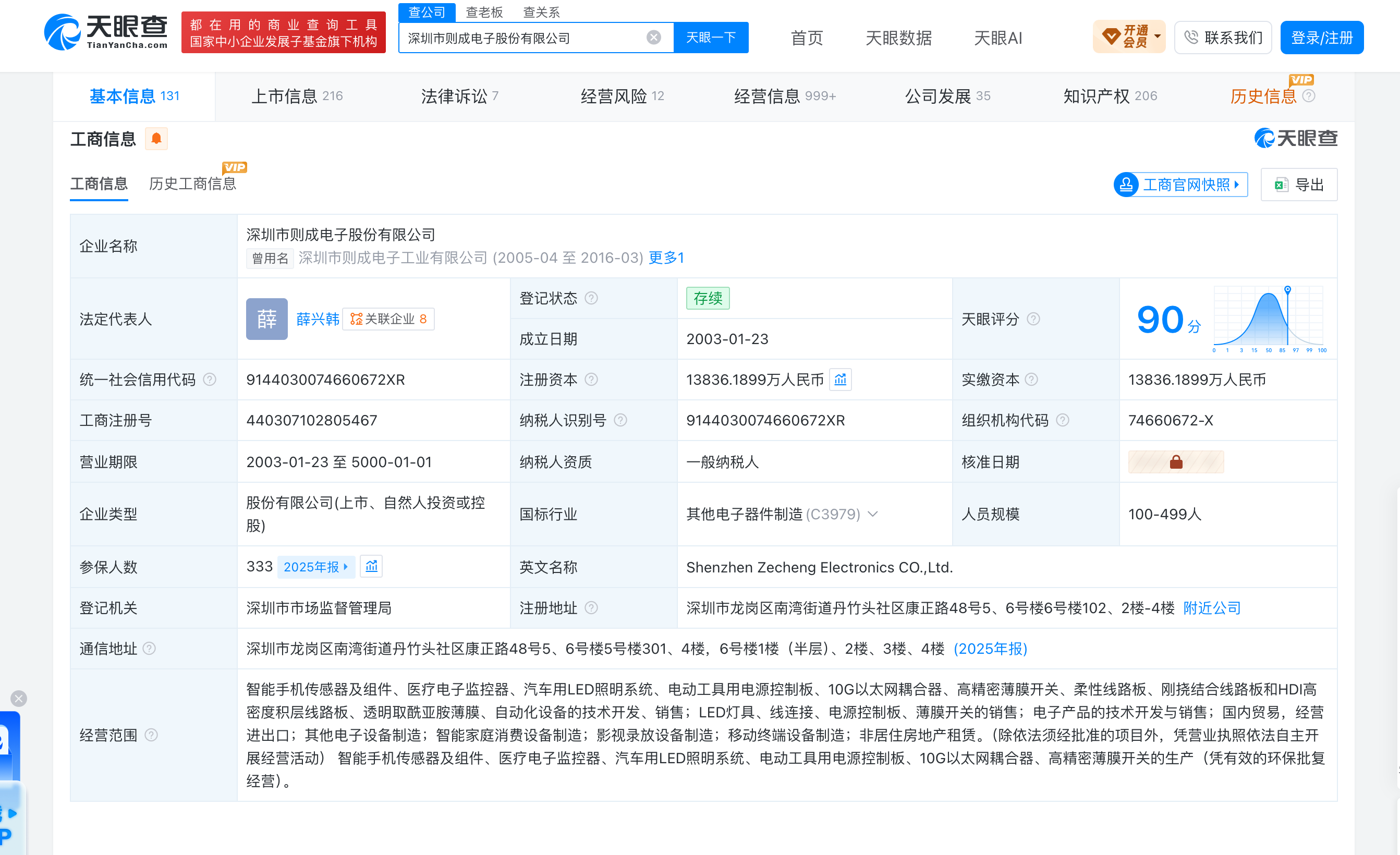Clear the search box with the X icon

pos(653,38)
